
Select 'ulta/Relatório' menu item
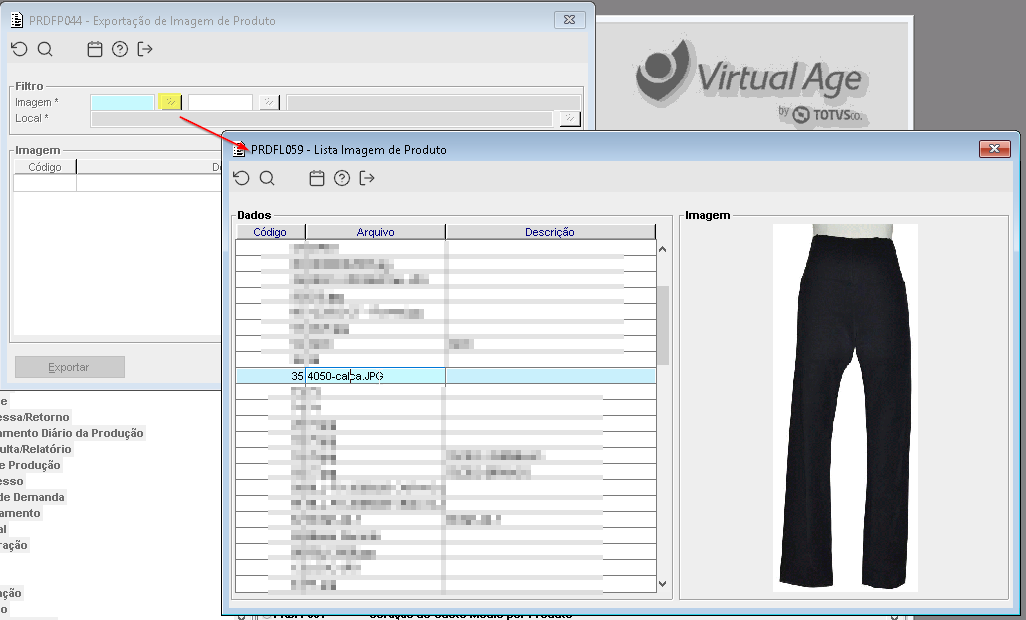[x=36, y=449]
